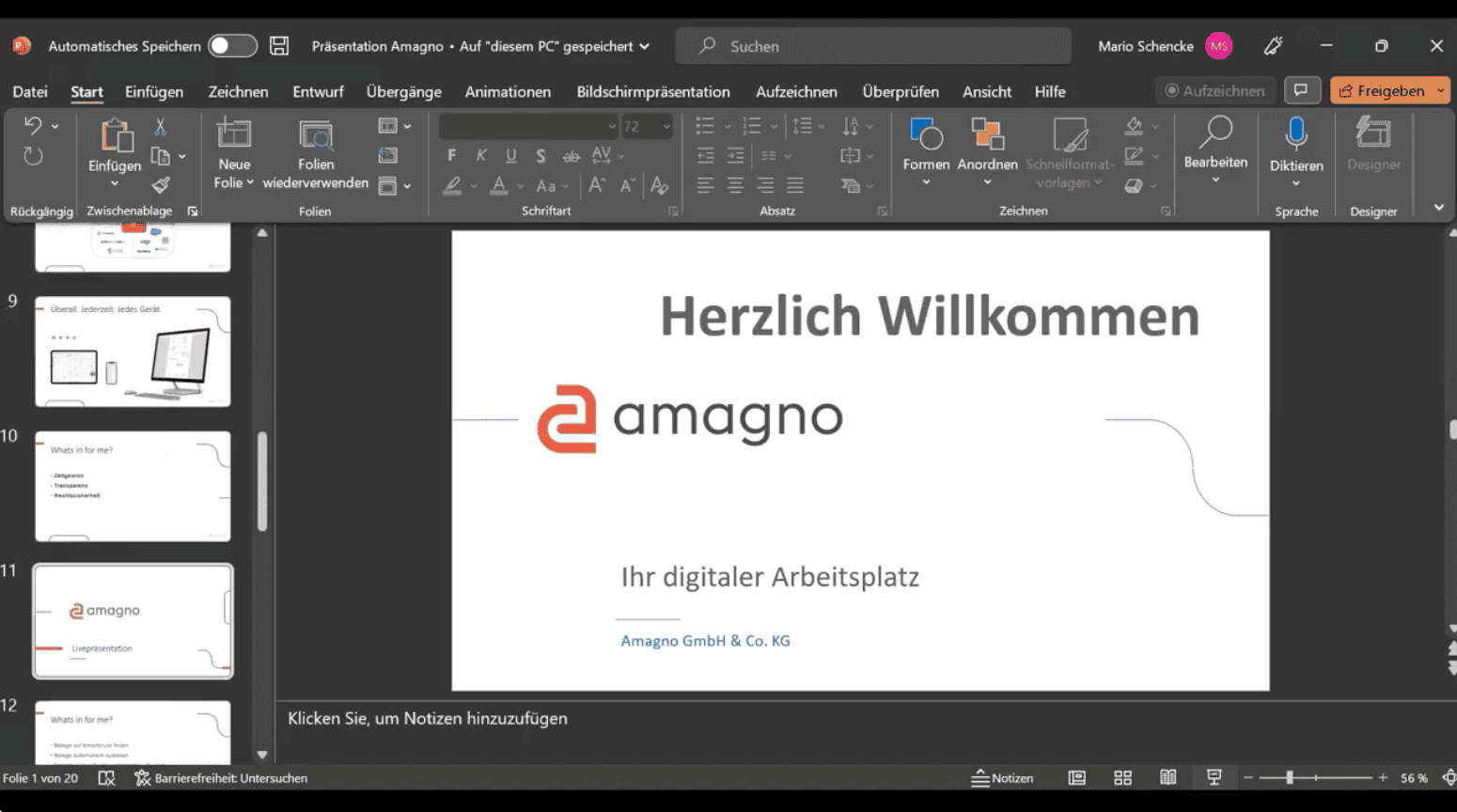Click the Einfügen paste icon
The image size is (1457, 812).
(116, 135)
